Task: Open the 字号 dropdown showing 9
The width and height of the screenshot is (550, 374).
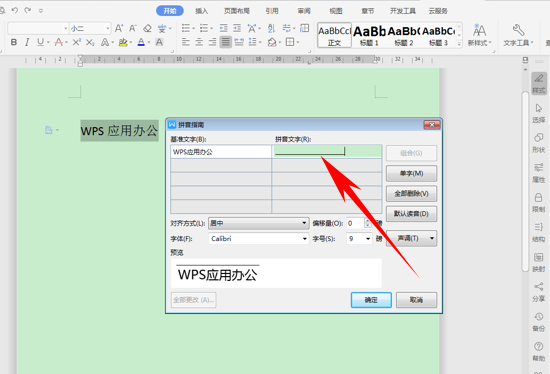Action: [x=359, y=239]
